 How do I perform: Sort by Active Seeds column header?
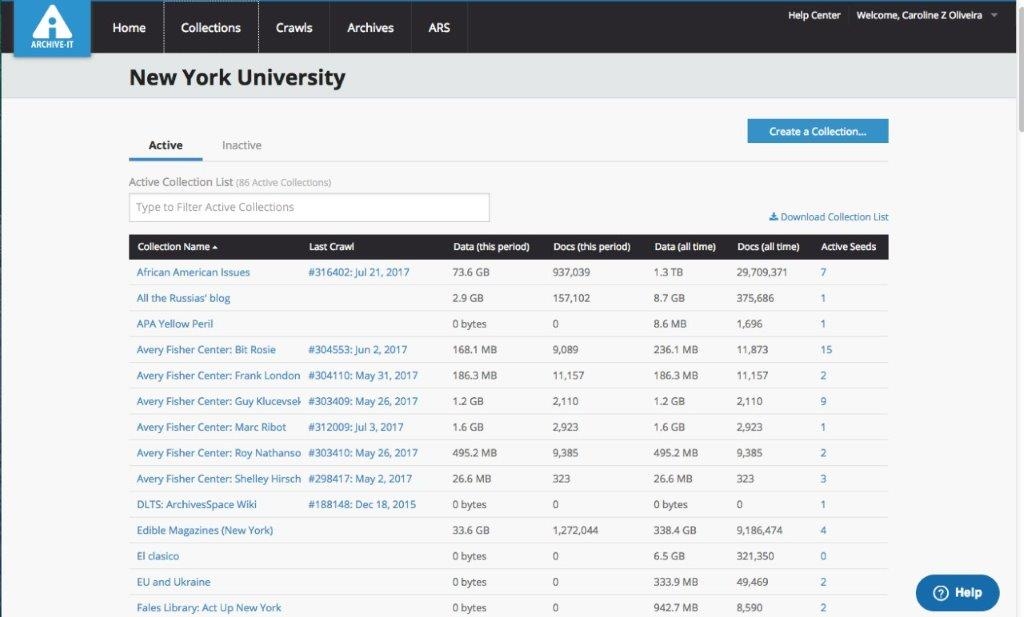coord(848,247)
